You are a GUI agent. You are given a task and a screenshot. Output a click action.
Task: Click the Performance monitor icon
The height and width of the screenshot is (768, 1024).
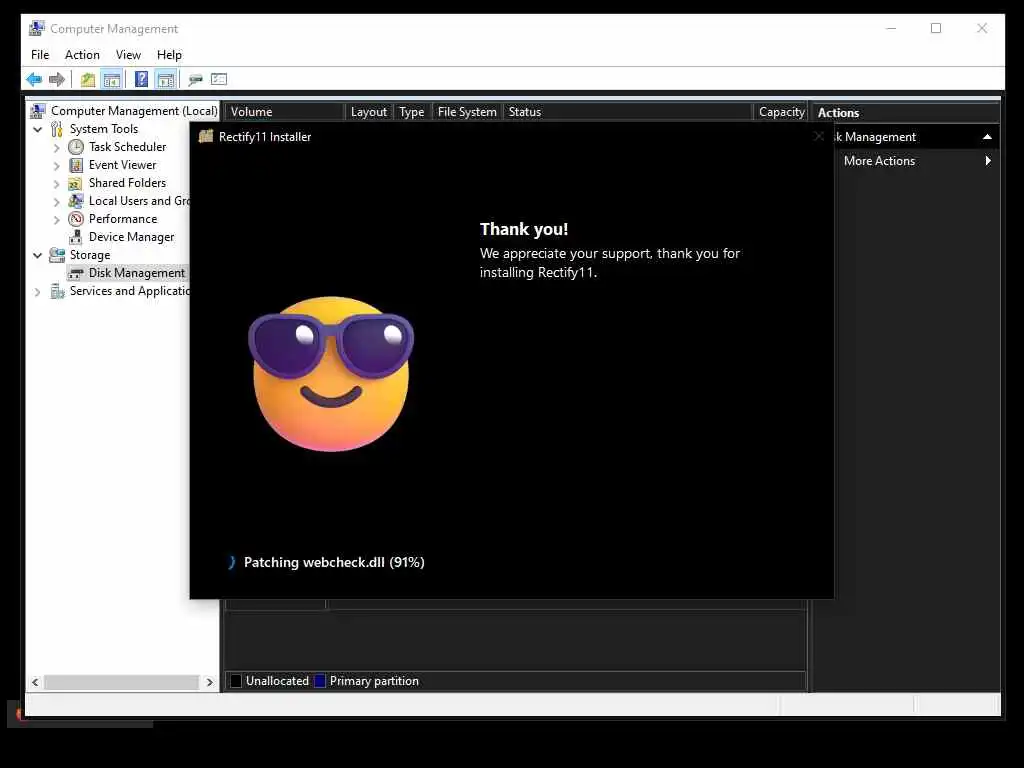coord(76,219)
